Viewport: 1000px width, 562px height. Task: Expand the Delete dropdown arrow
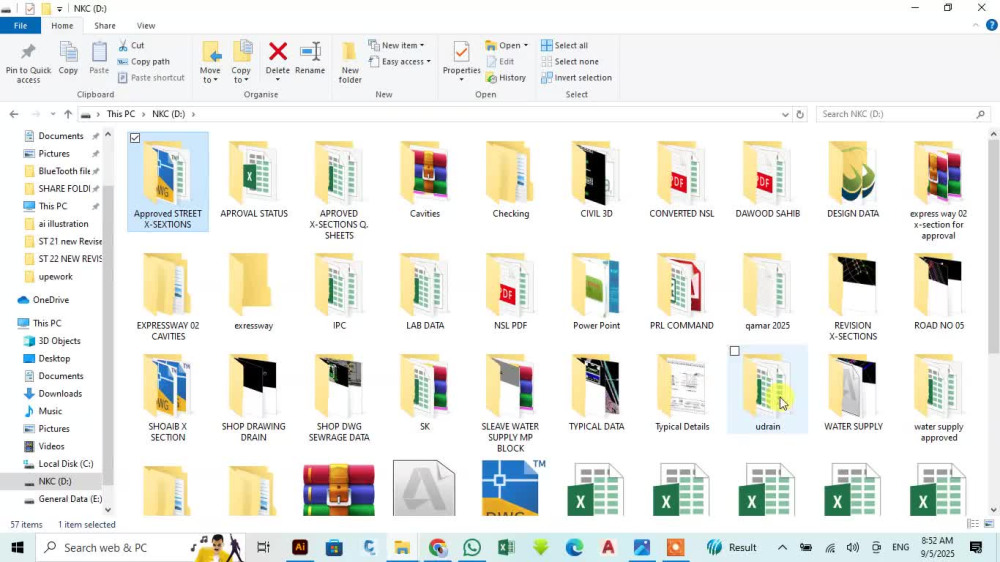[277, 80]
